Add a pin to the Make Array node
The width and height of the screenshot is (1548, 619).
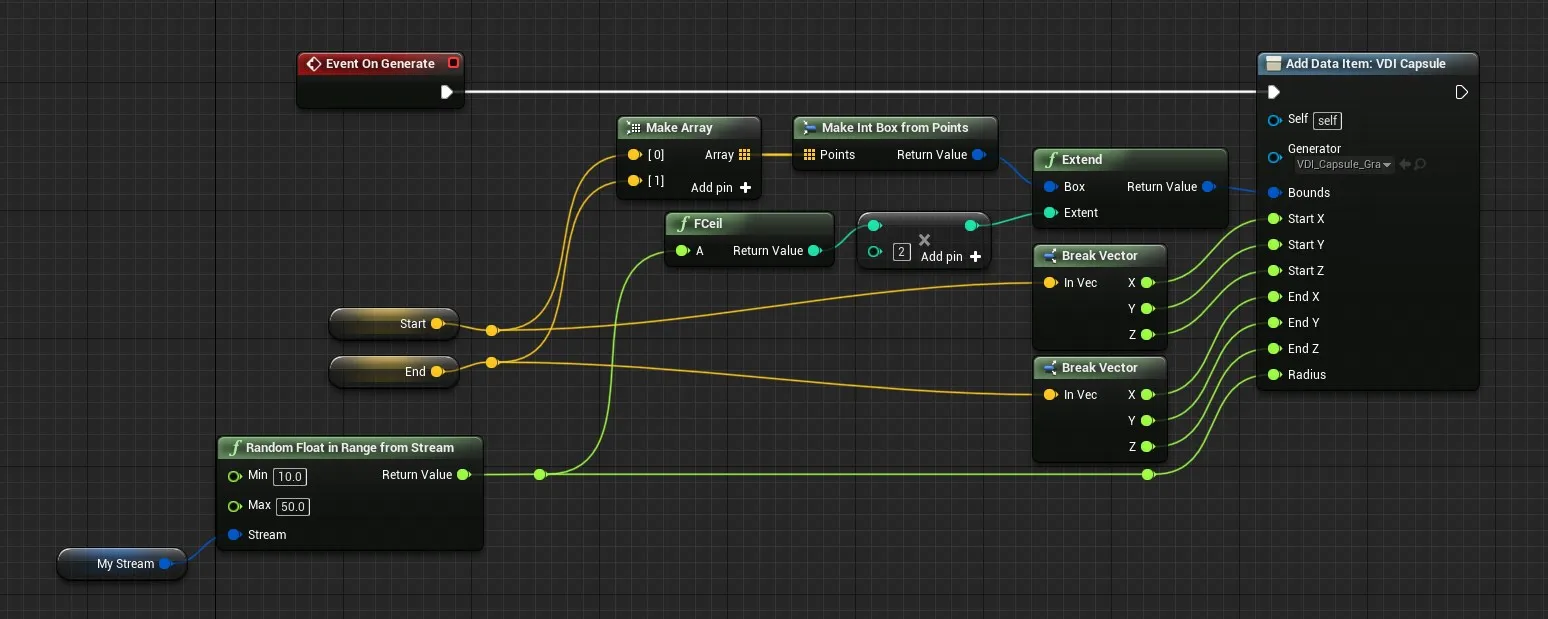click(745, 187)
